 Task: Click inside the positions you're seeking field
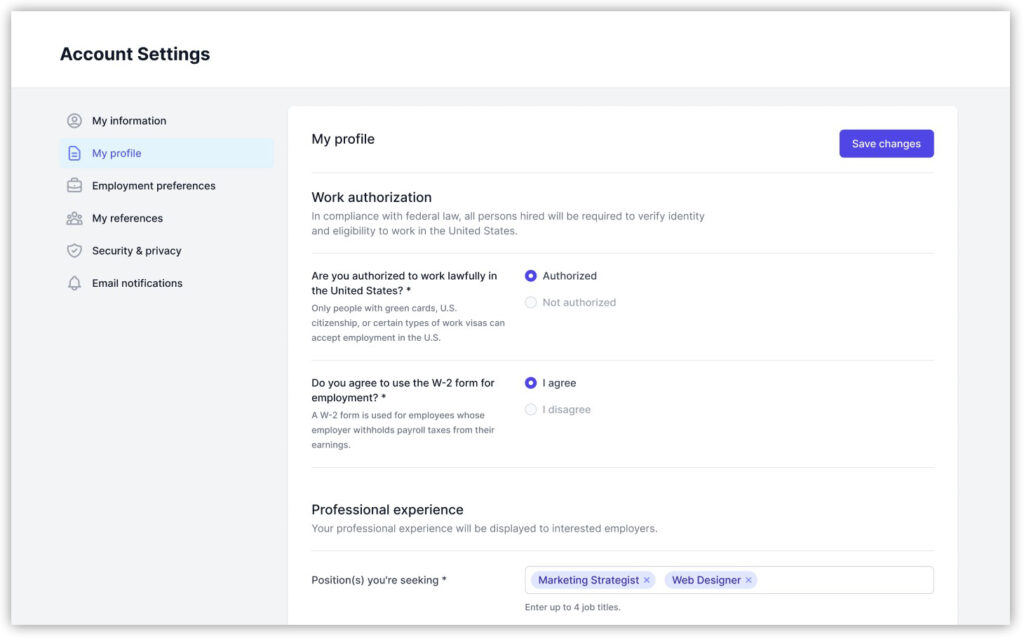pos(845,580)
